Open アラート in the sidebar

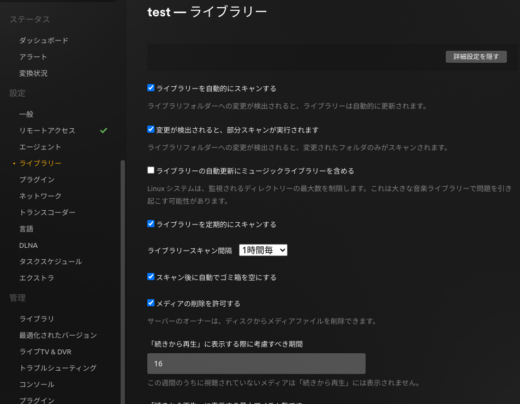coord(33,57)
